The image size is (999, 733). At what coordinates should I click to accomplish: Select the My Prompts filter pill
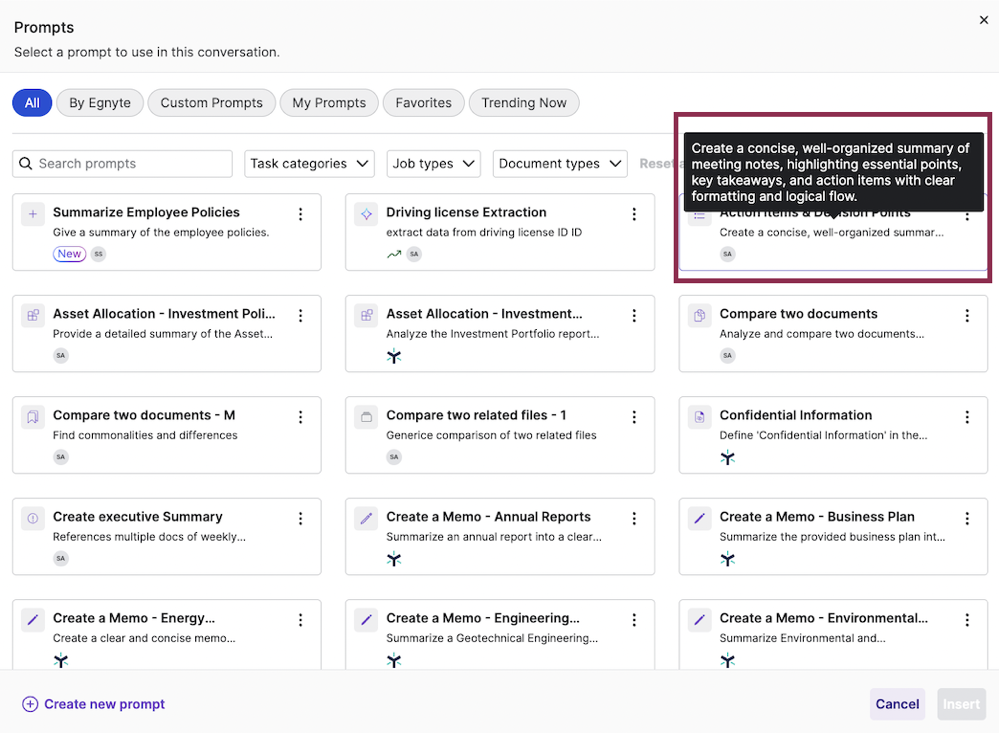click(328, 102)
